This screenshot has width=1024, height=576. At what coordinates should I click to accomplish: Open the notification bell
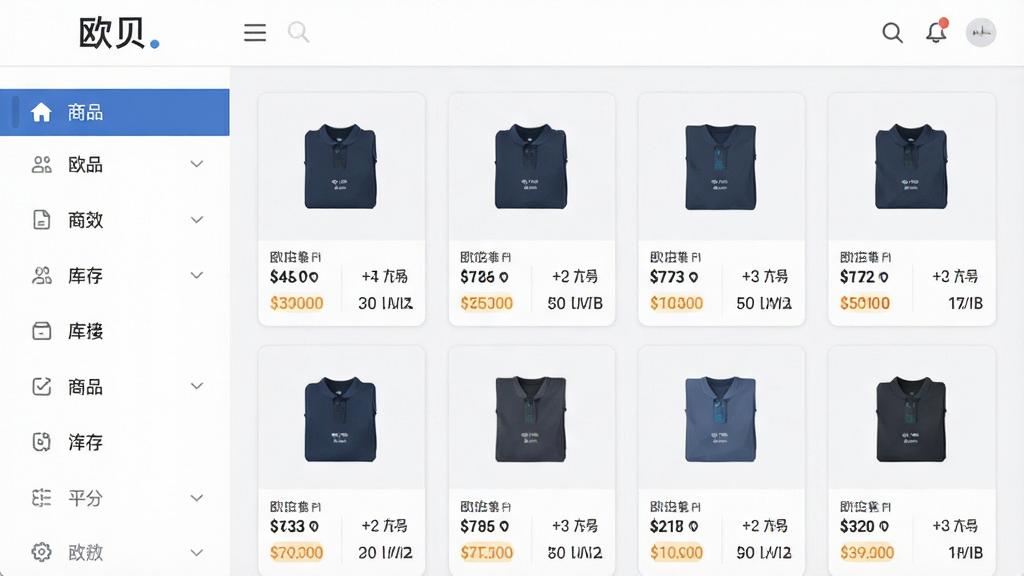coord(936,31)
